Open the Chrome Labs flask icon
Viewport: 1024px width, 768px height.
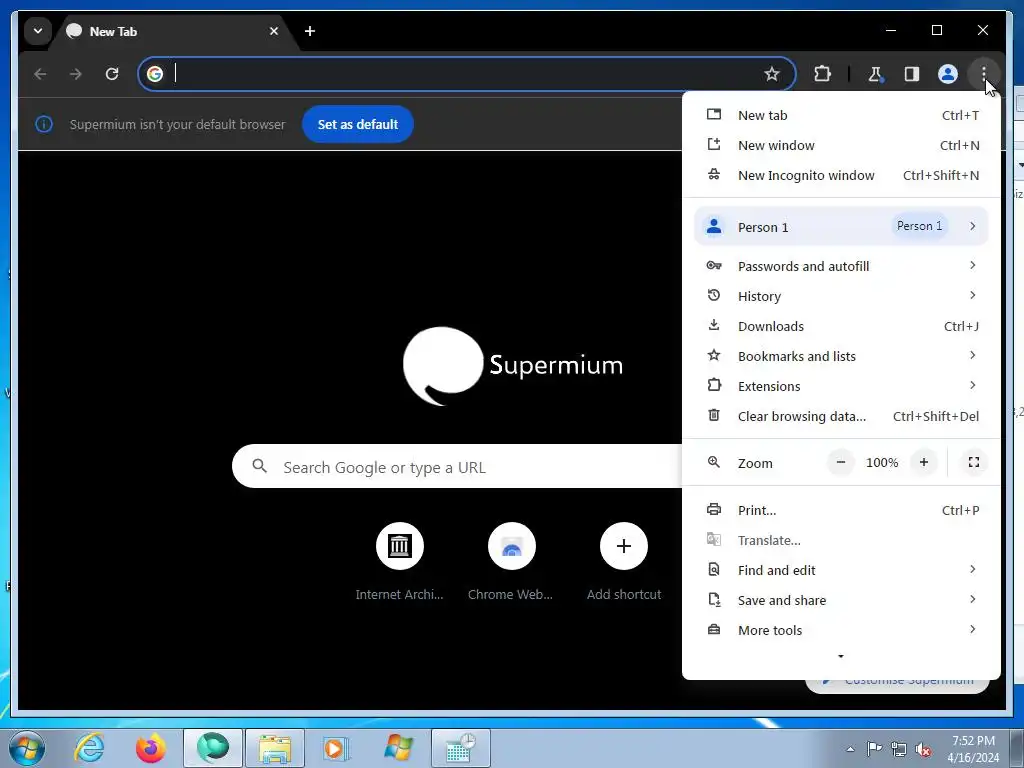[x=875, y=74]
